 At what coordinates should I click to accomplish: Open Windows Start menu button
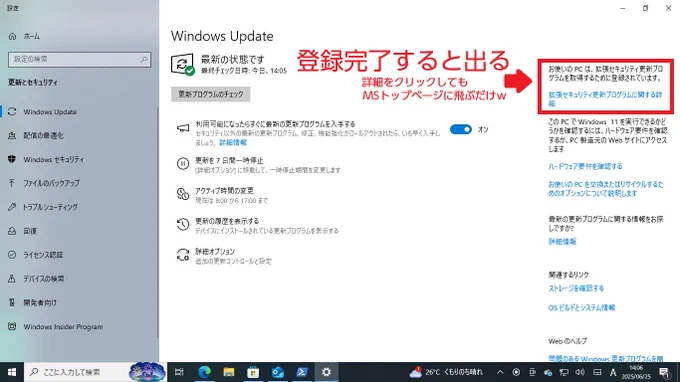pyautogui.click(x=12, y=372)
